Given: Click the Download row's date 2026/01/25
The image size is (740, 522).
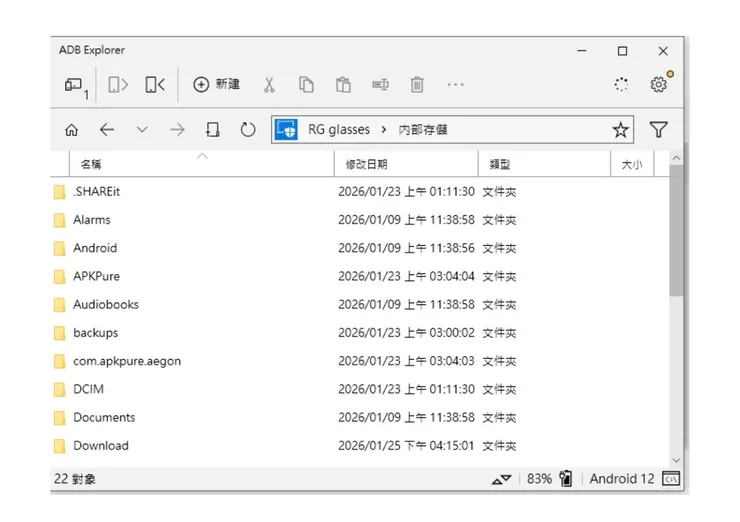Looking at the screenshot, I should tap(370, 446).
